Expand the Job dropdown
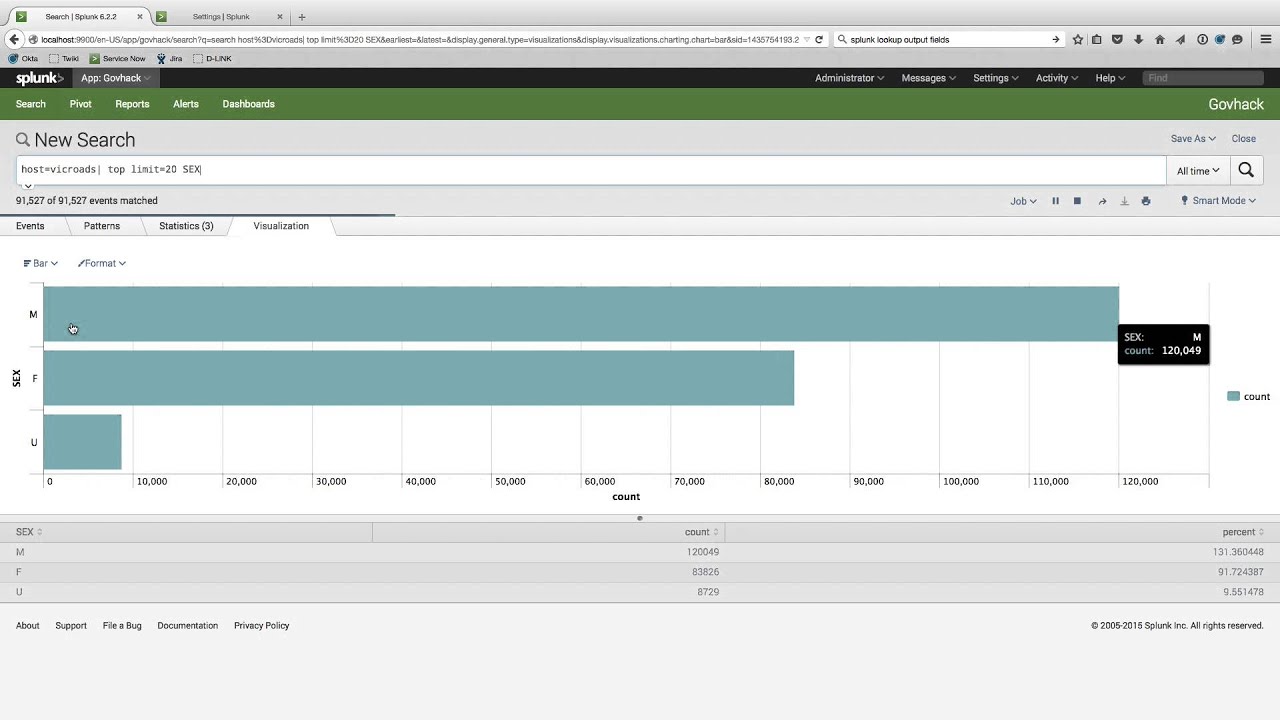The height and width of the screenshot is (720, 1280). tap(1023, 201)
